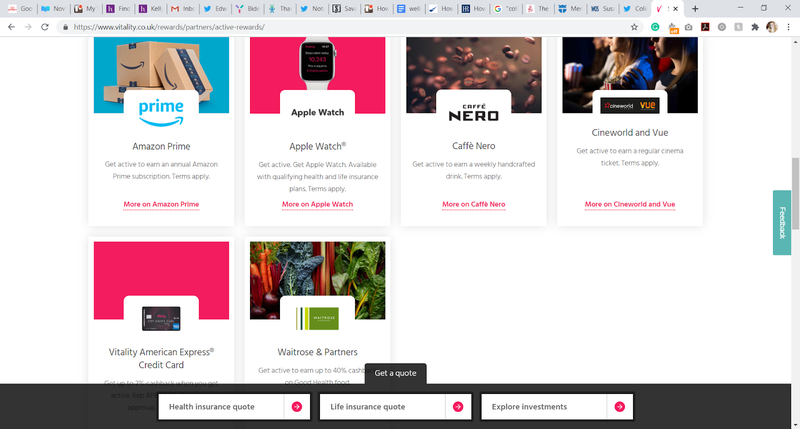800x429 pixels.
Task: Click the Waitrose logo
Action: (317, 318)
